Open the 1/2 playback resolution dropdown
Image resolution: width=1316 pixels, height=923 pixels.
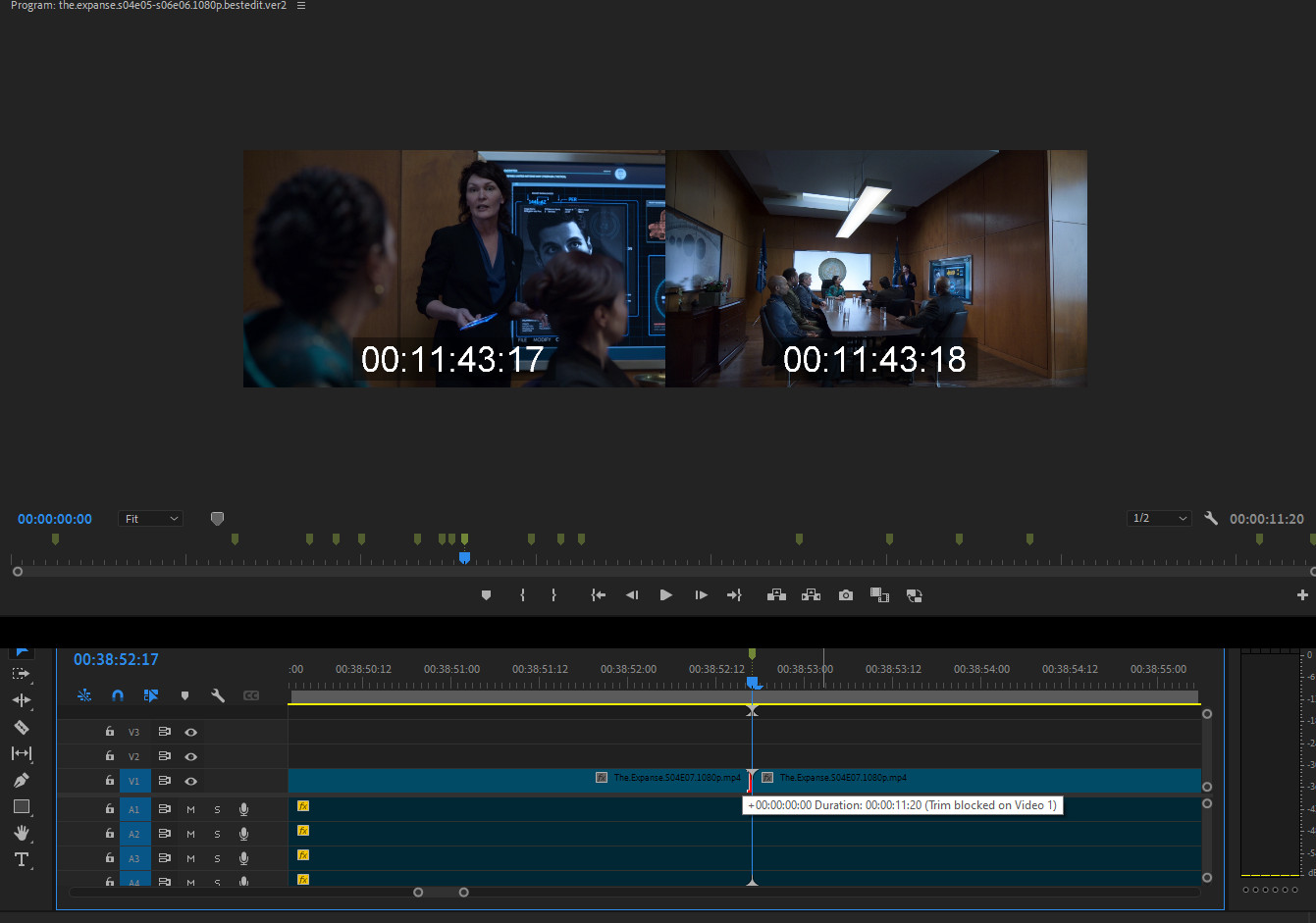[x=1159, y=519]
